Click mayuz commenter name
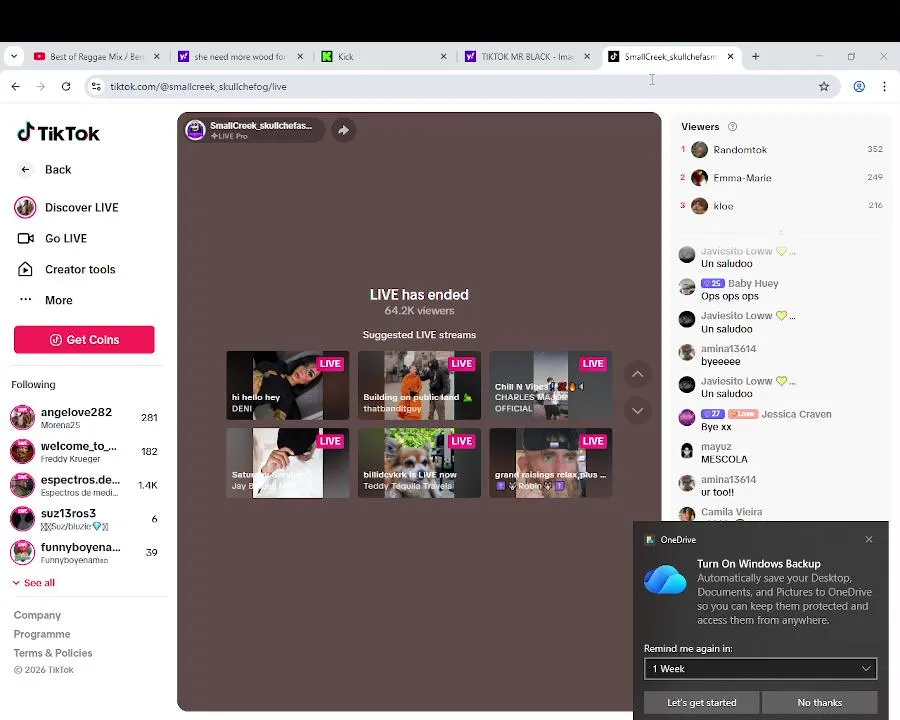This screenshot has width=900, height=720. tap(716, 446)
